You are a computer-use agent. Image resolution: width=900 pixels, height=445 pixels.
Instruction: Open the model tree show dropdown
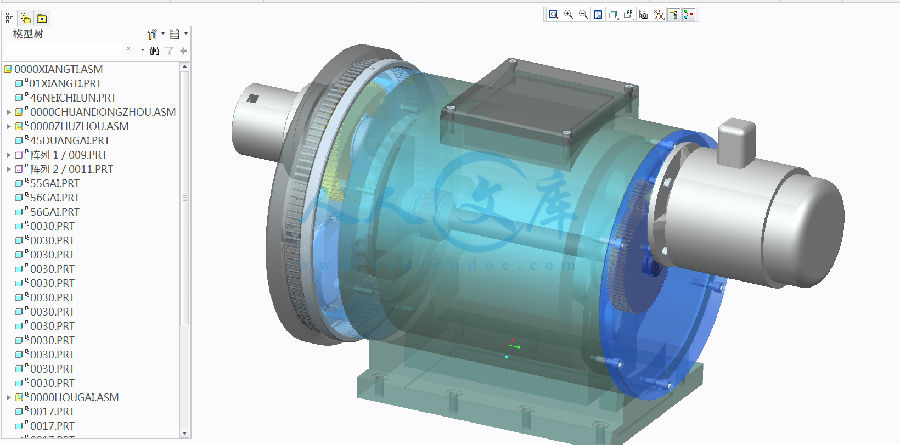tap(176, 34)
